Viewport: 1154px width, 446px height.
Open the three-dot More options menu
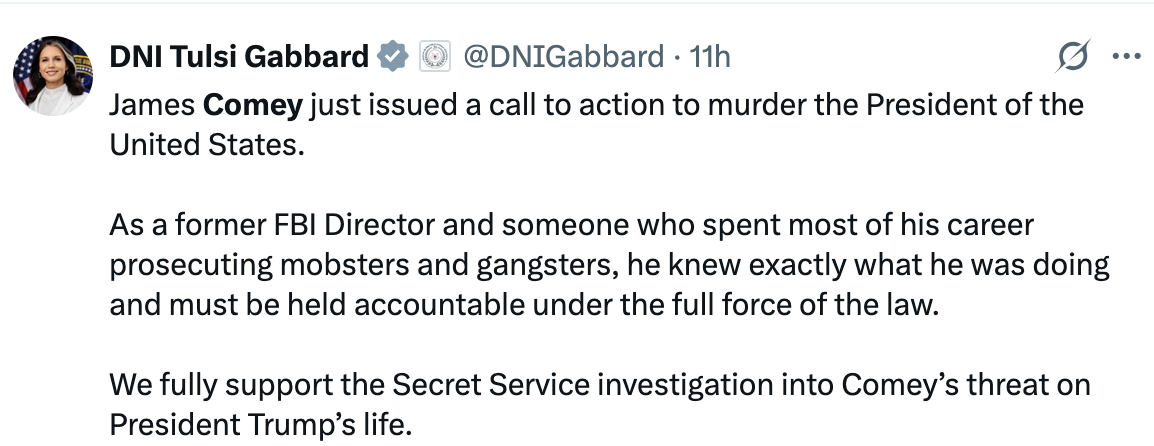pos(1126,57)
